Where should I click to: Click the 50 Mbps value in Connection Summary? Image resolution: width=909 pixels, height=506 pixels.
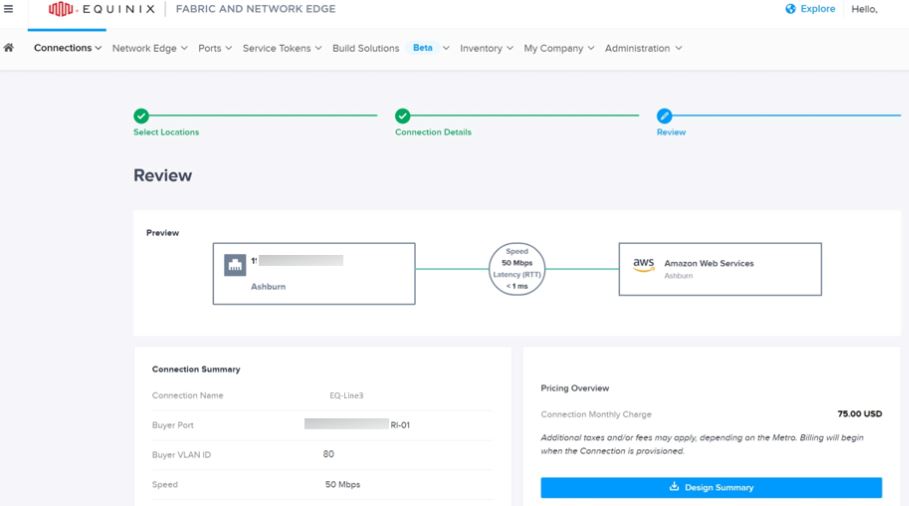pyautogui.click(x=342, y=484)
